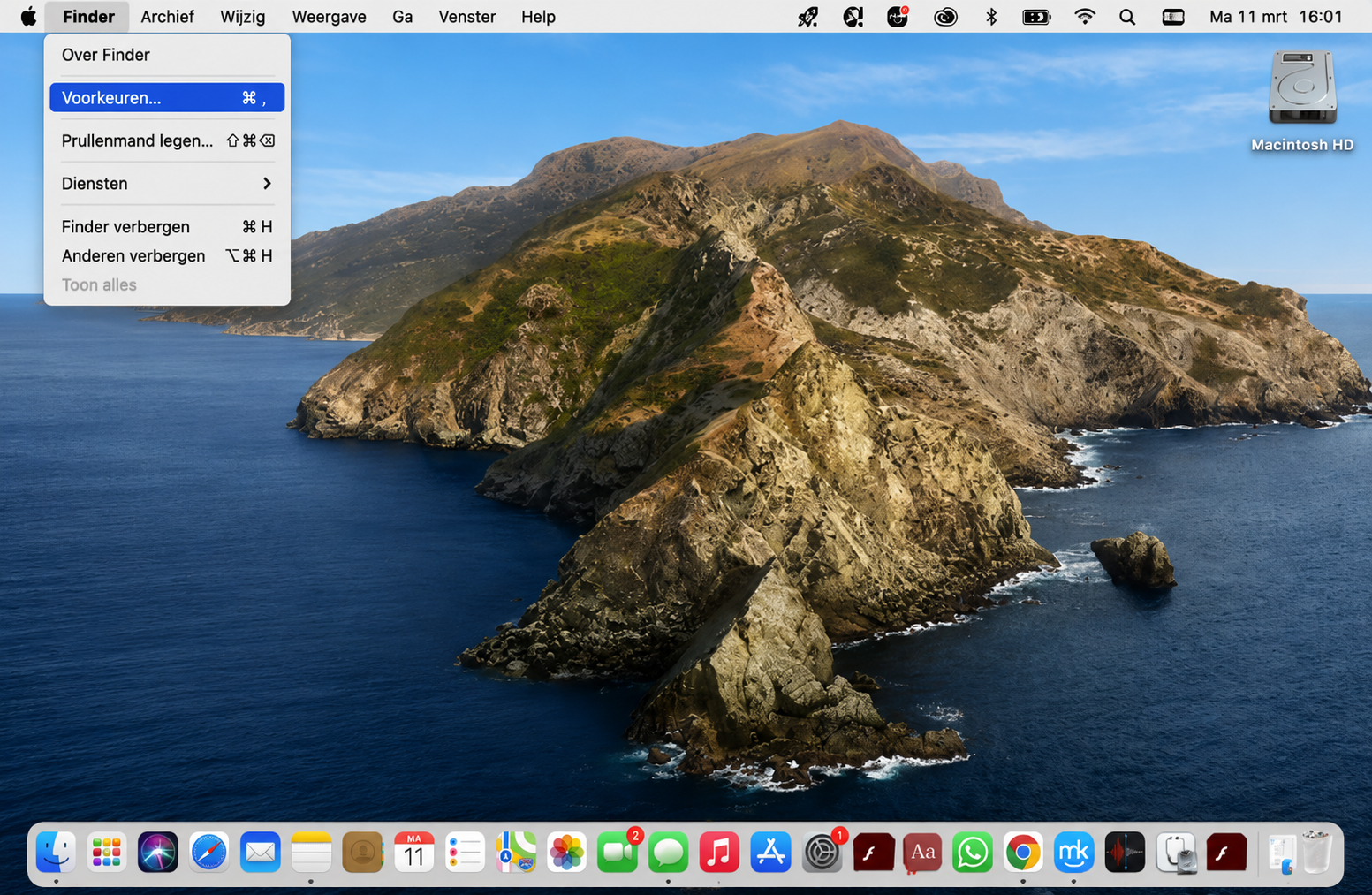Launch Google Chrome from the Dock
This screenshot has width=1372, height=895.
pyautogui.click(x=1023, y=853)
